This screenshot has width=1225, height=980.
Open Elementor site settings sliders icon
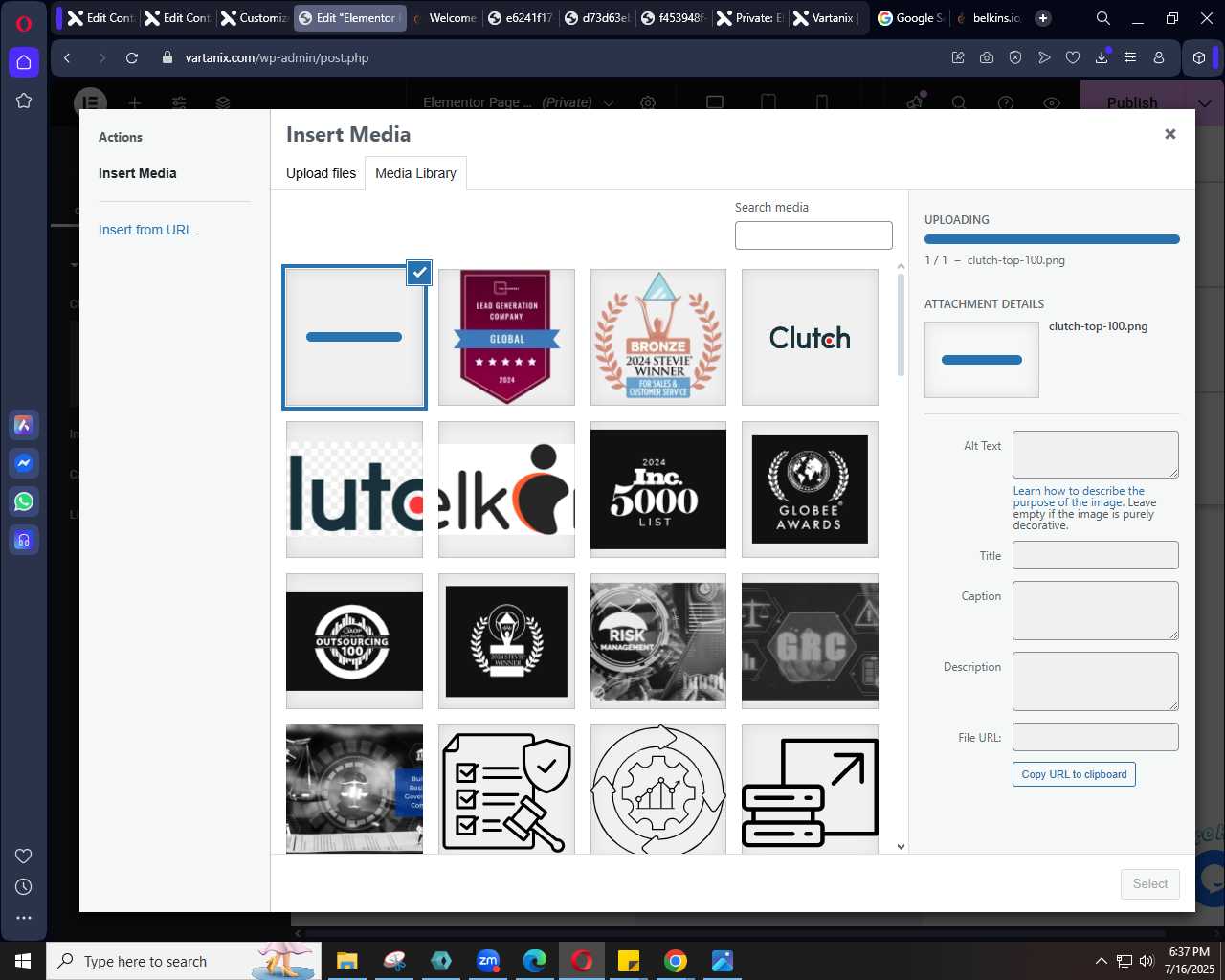tap(179, 102)
